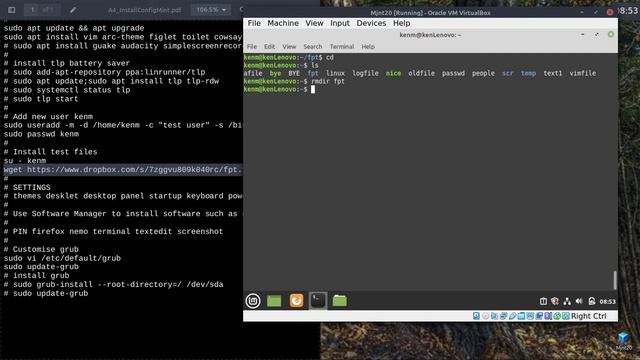Click the terminal scrollbar thumb
The height and width of the screenshot is (360, 640).
coord(615,280)
